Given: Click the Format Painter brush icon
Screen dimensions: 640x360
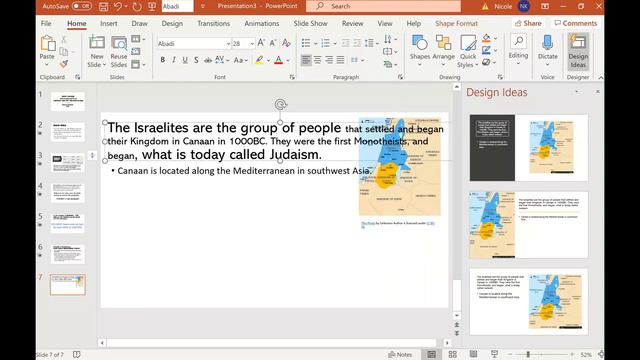Looking at the screenshot, I should pyautogui.click(x=64, y=64).
